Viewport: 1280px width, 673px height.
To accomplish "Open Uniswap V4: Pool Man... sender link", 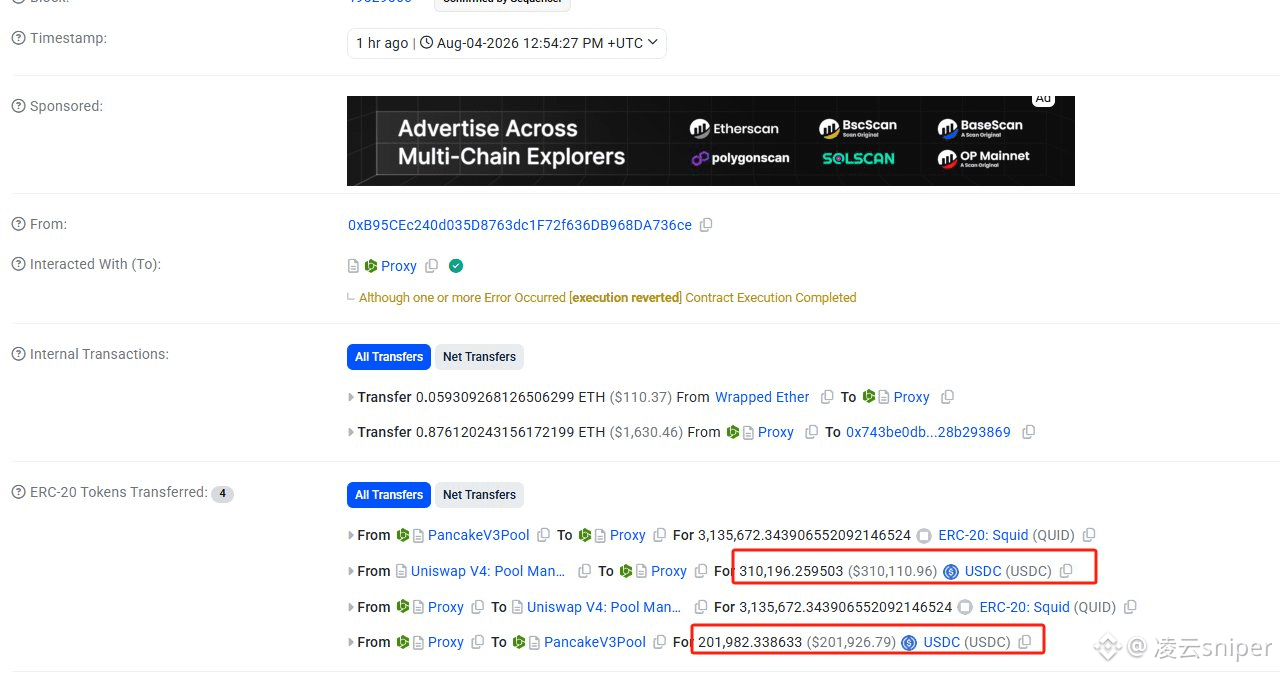I will point(487,571).
